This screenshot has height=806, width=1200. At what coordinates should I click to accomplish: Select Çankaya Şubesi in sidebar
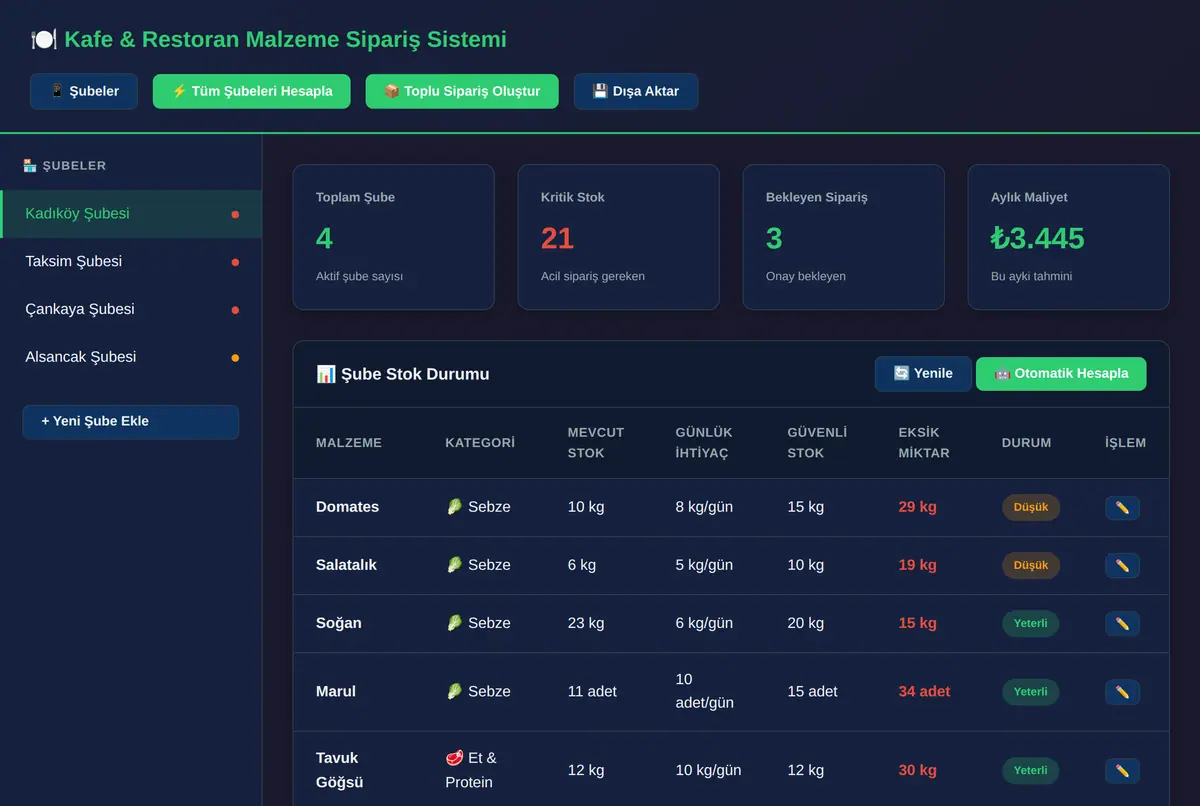pos(131,310)
